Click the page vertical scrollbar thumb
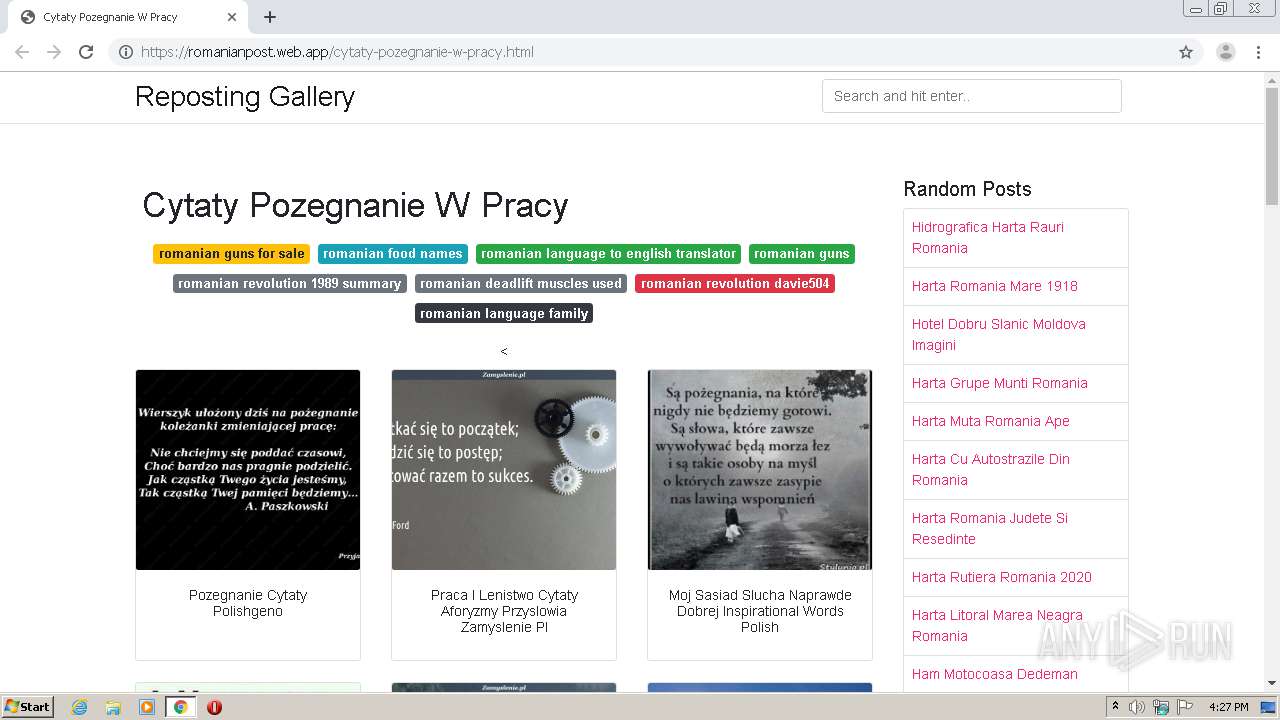1280x720 pixels. pyautogui.click(x=1272, y=145)
